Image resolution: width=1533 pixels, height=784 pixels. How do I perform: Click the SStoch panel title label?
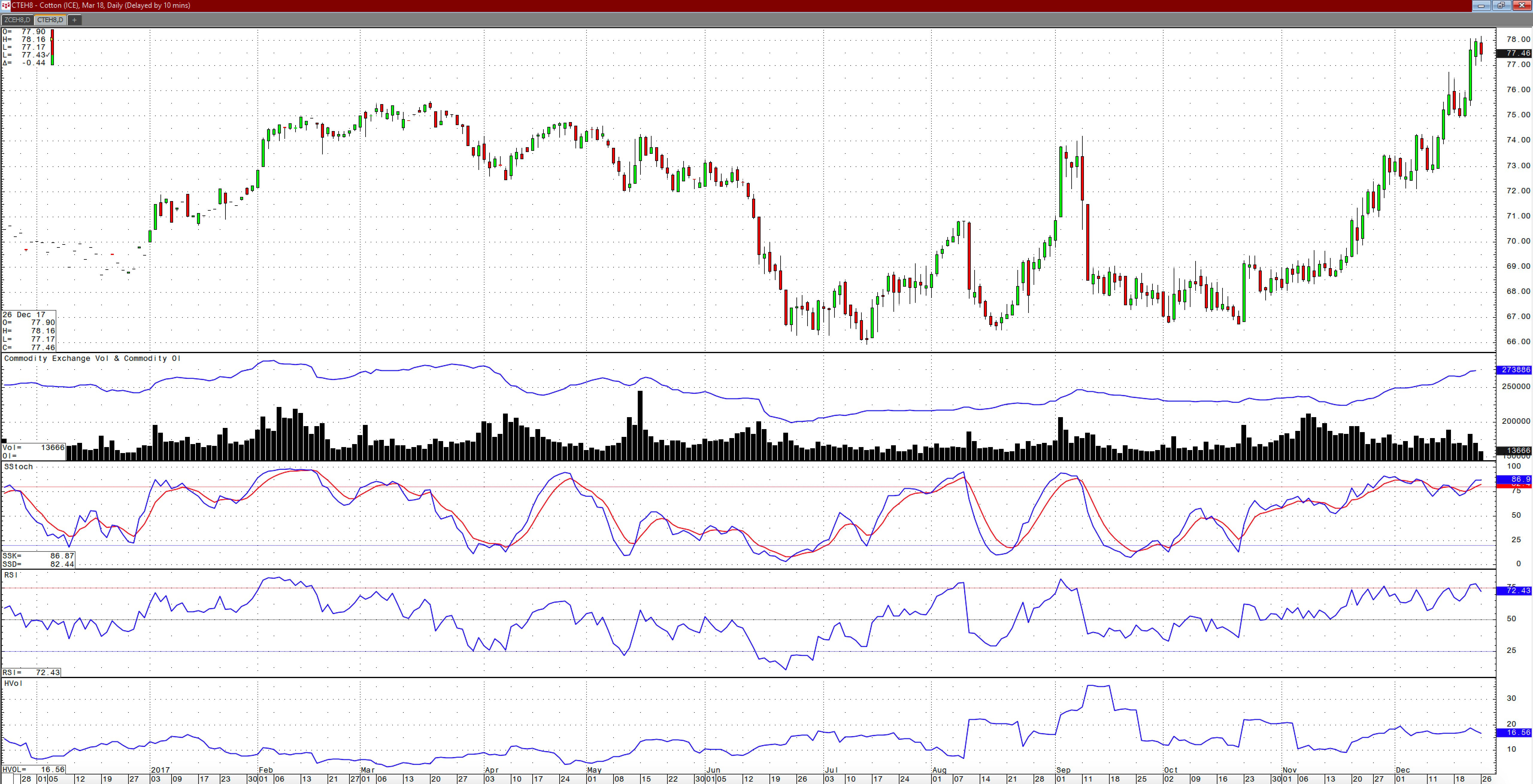pos(17,467)
